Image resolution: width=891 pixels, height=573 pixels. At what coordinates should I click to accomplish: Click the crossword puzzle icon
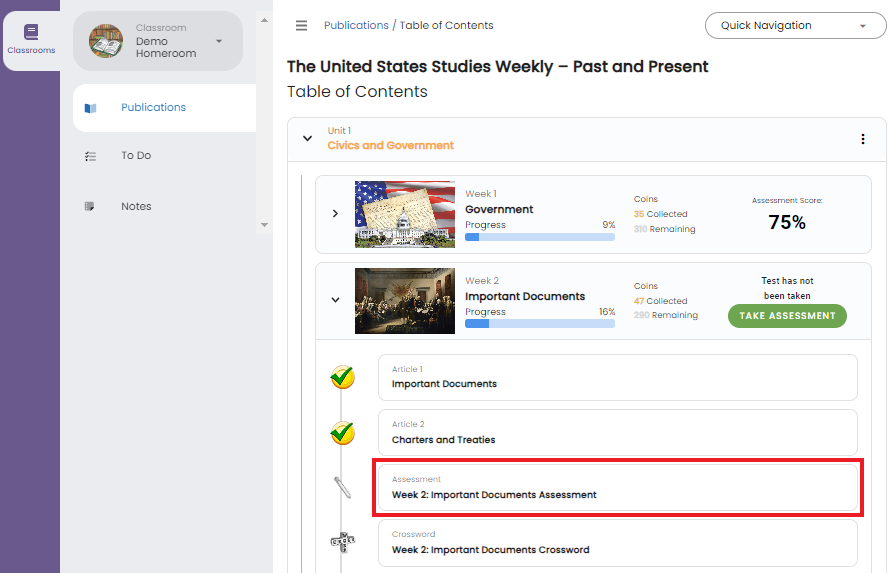342,542
